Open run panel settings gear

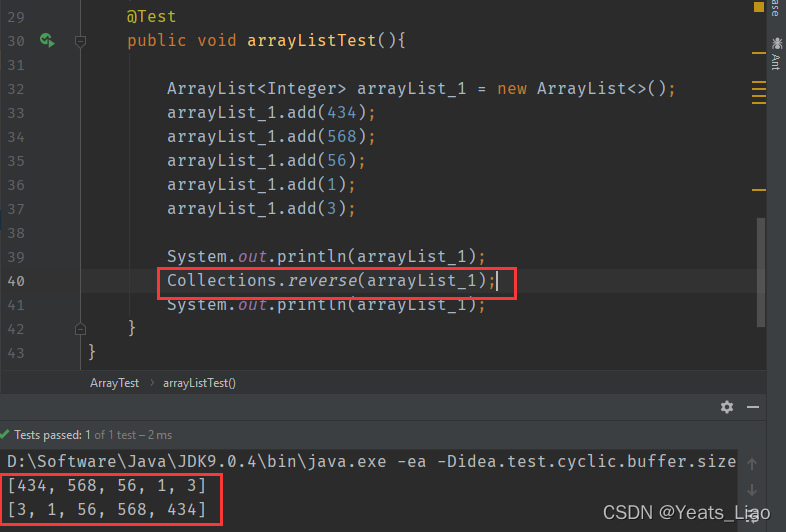click(727, 407)
